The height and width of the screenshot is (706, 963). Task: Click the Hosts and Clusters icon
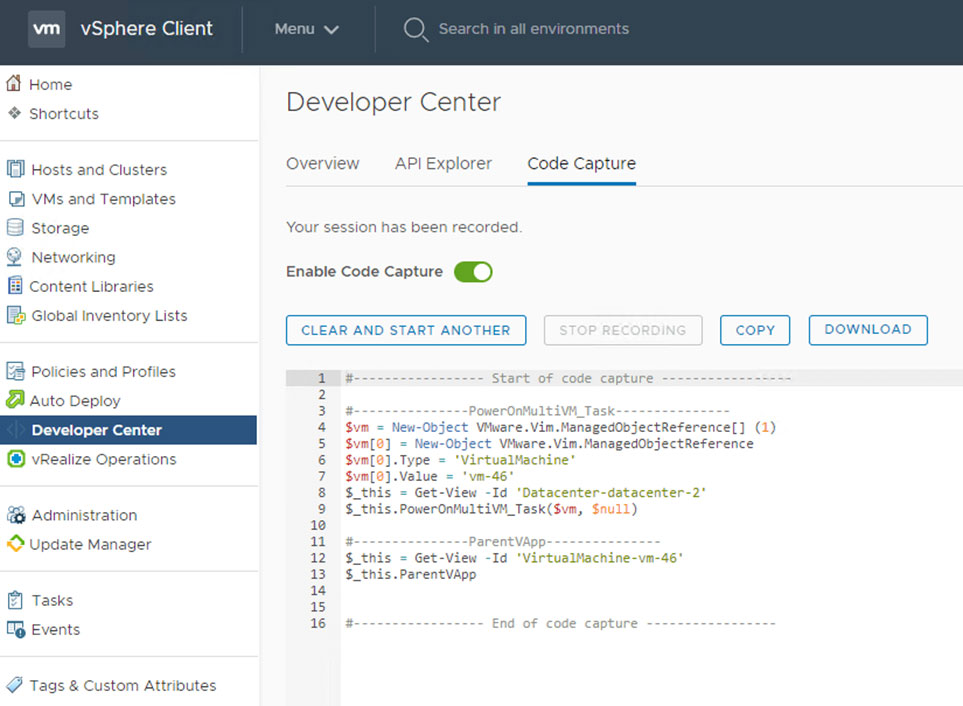(15, 169)
